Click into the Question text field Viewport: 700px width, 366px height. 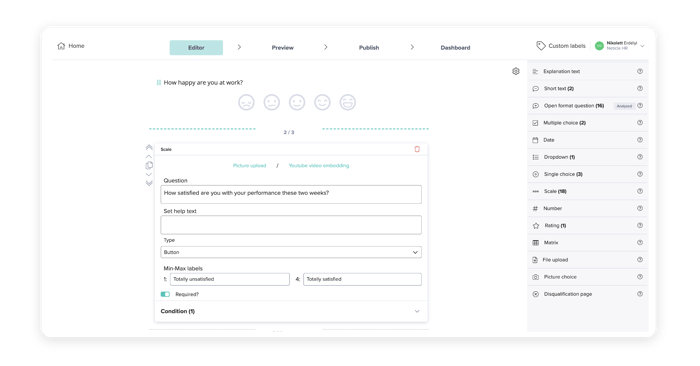pyautogui.click(x=291, y=194)
